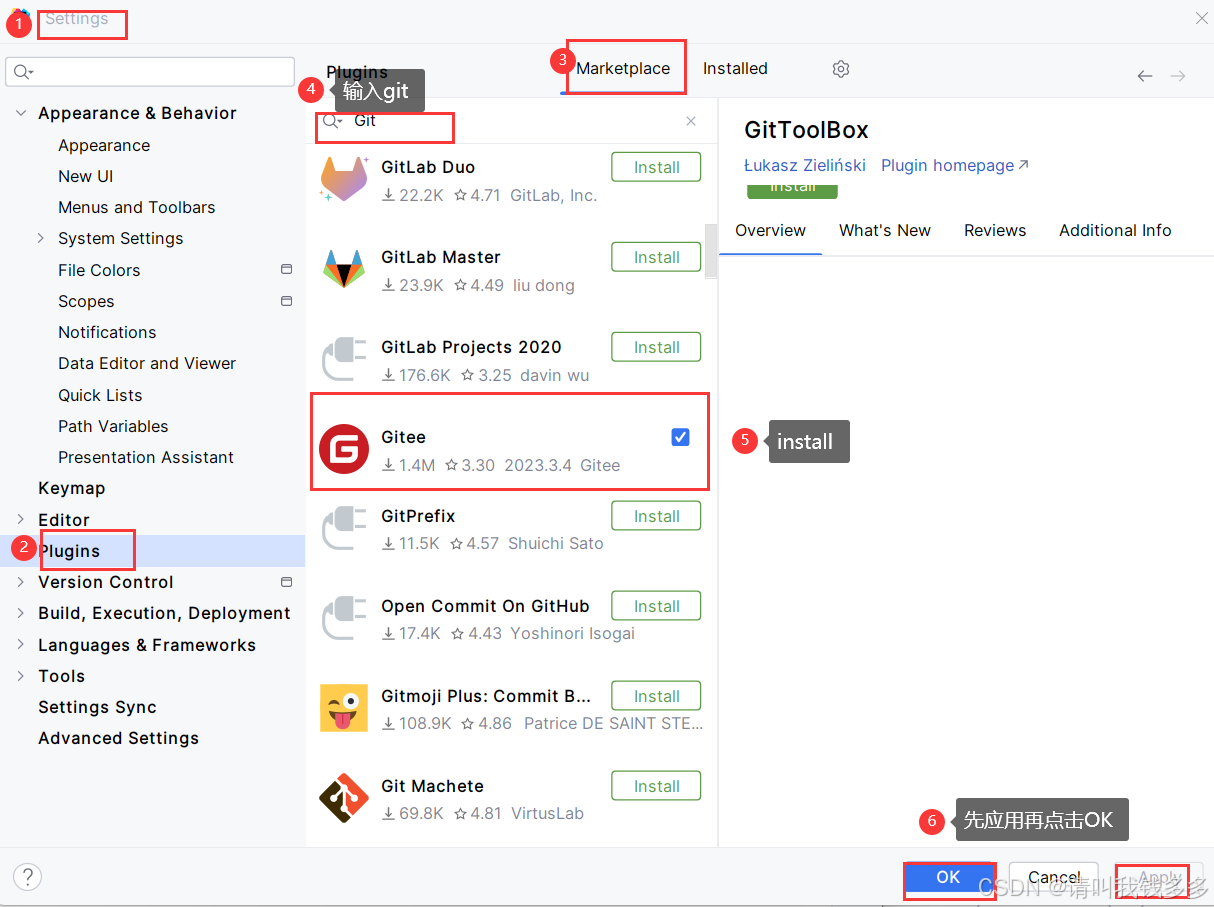Click the plugin list vertical scrollbar
This screenshot has height=907, width=1214.
pyautogui.click(x=711, y=250)
